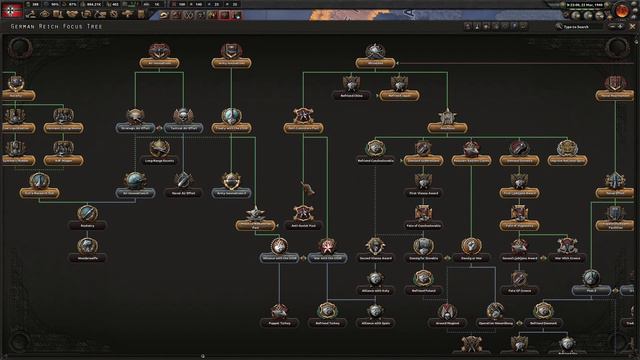Click the Army Innovations II focus label

(x=231, y=193)
